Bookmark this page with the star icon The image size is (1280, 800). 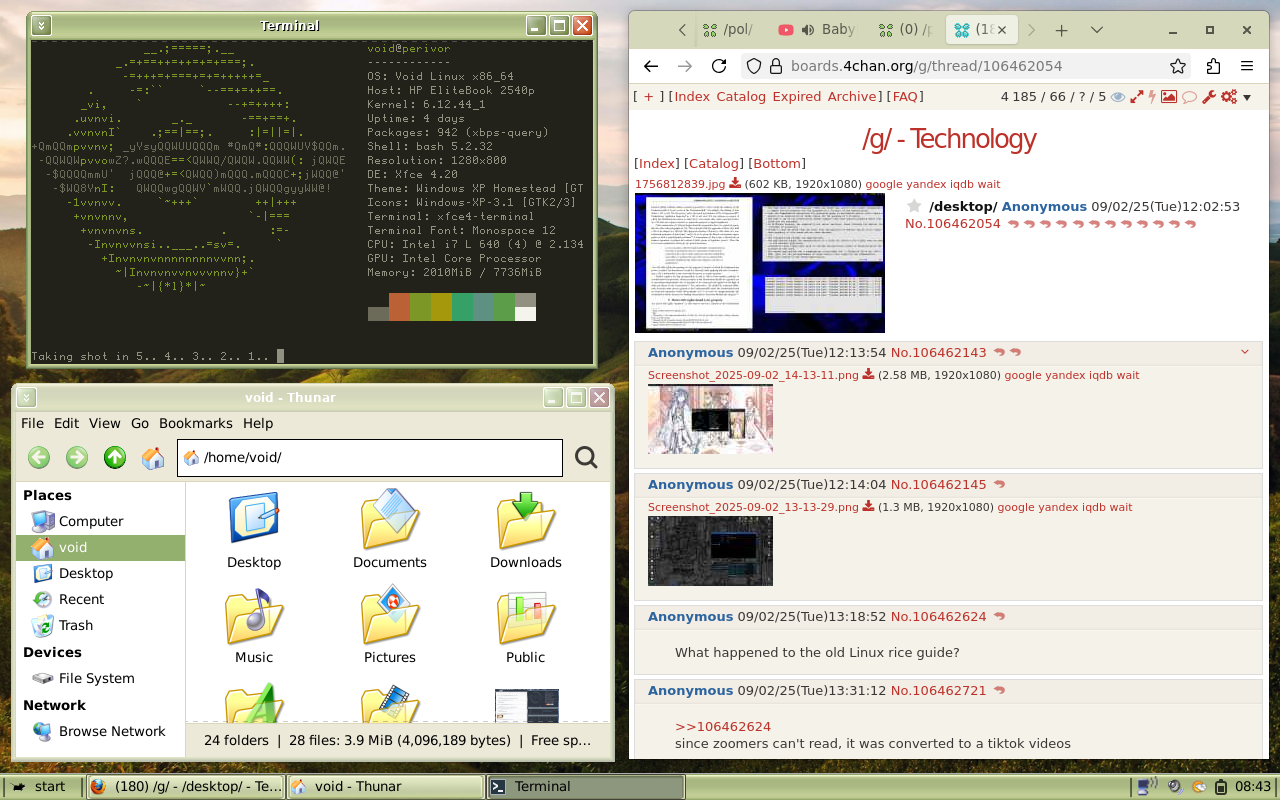point(1178,66)
